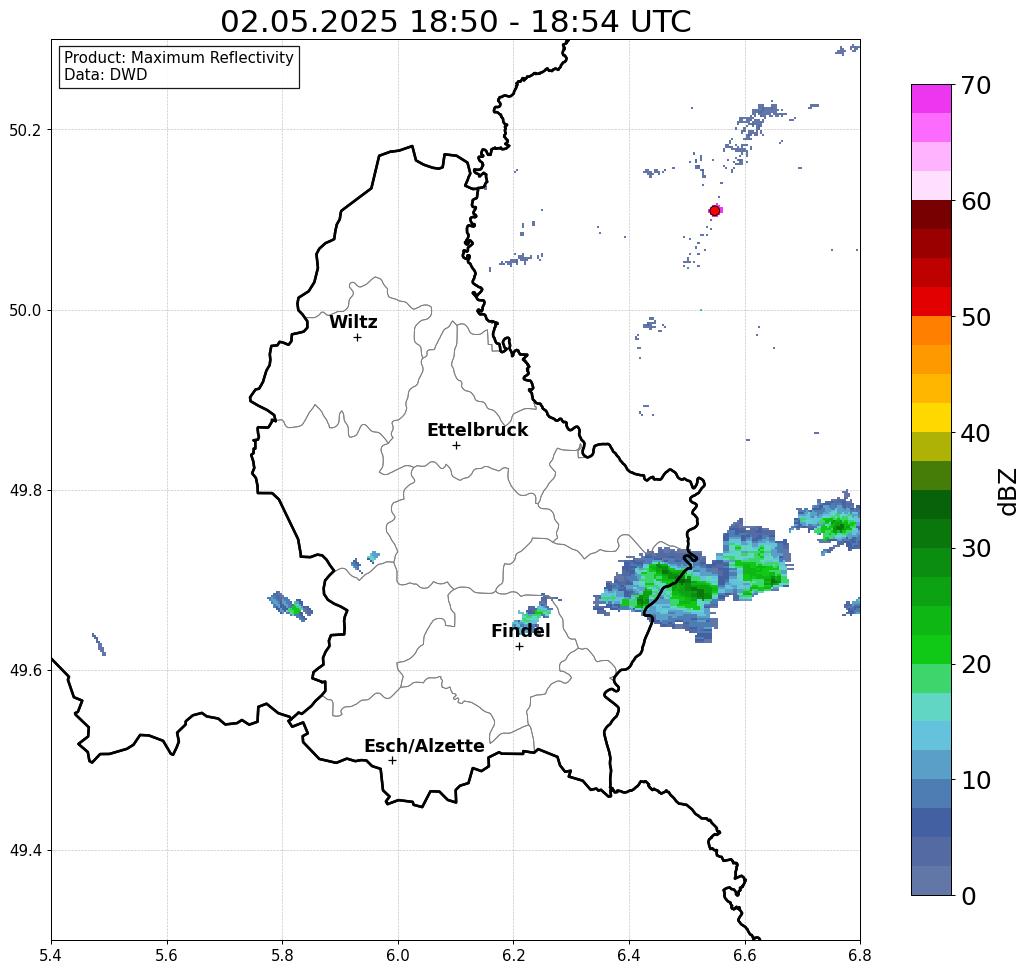This screenshot has width=1029, height=973.
Task: Click the longitude tick label 6.0
Action: click(398, 955)
